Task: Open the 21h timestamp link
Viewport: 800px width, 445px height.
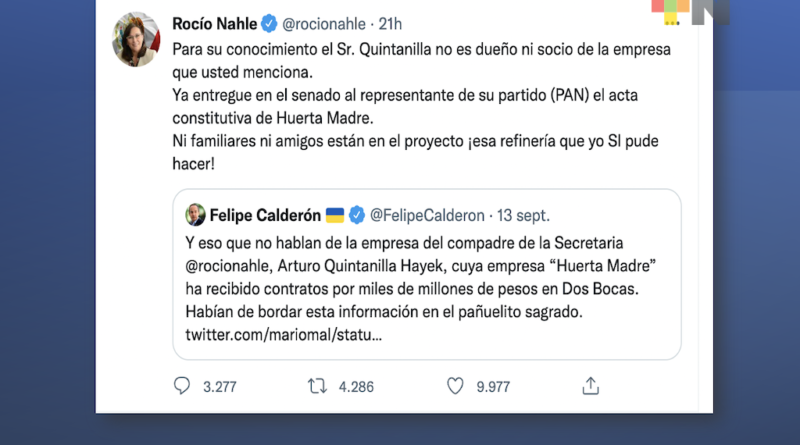Action: tap(390, 22)
